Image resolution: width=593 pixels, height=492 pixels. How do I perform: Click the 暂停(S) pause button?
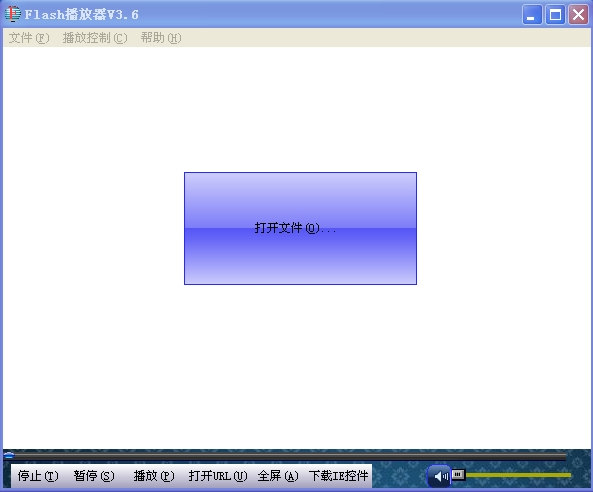point(94,475)
